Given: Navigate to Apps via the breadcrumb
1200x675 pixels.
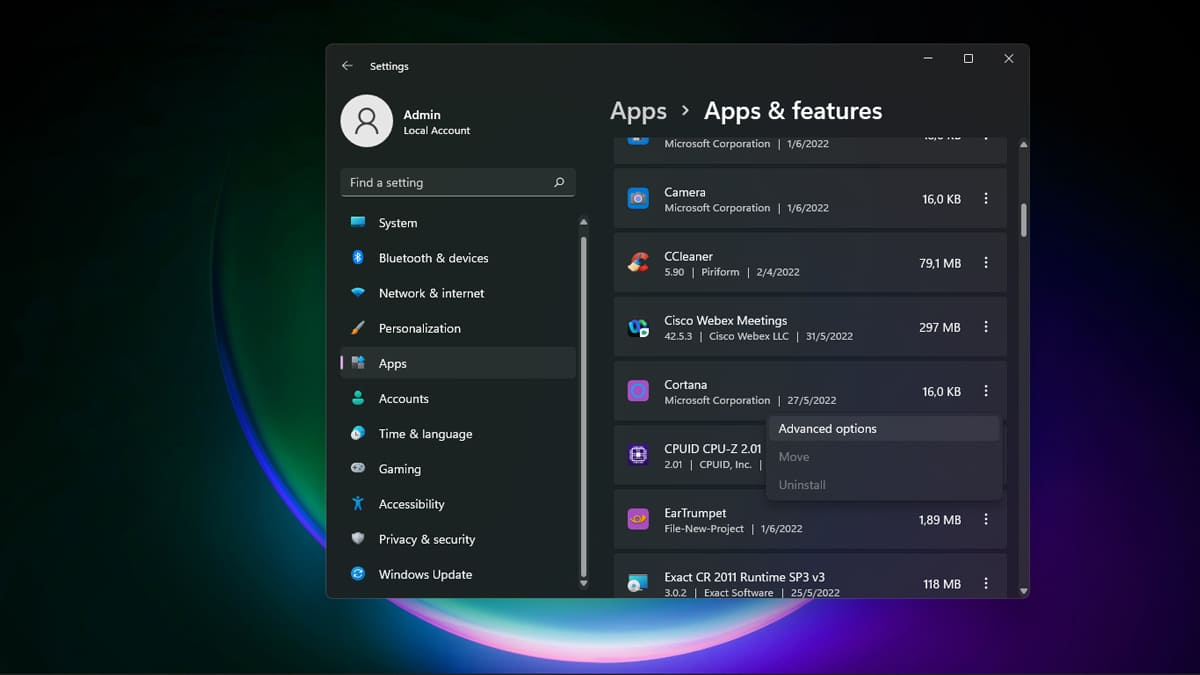Looking at the screenshot, I should coord(638,110).
